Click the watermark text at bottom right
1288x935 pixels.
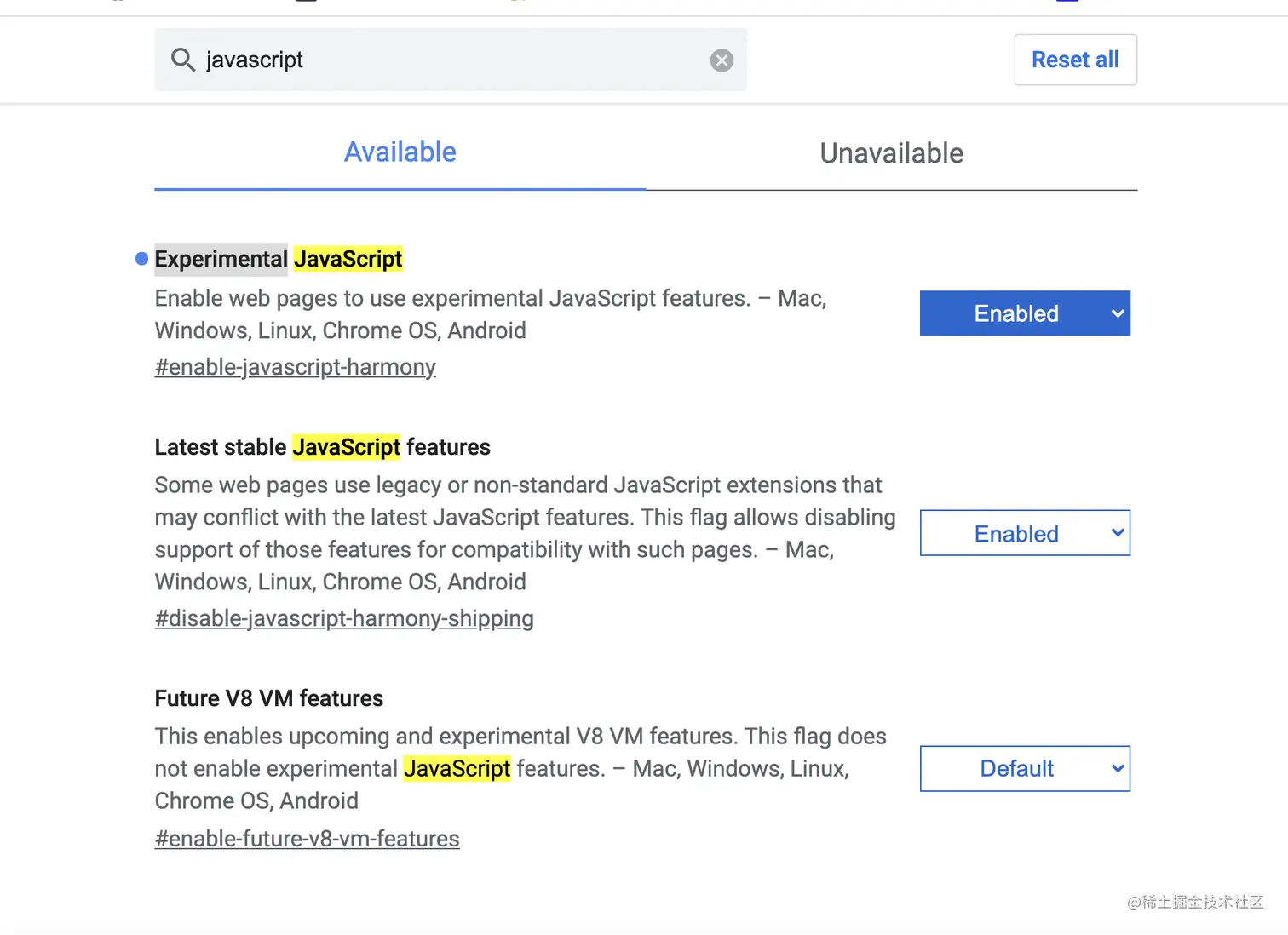point(1194,902)
